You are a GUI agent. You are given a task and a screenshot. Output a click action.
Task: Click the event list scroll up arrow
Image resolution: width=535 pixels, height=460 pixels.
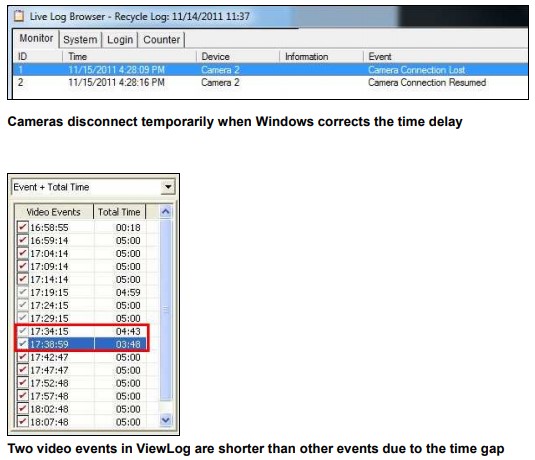pyautogui.click(x=165, y=212)
